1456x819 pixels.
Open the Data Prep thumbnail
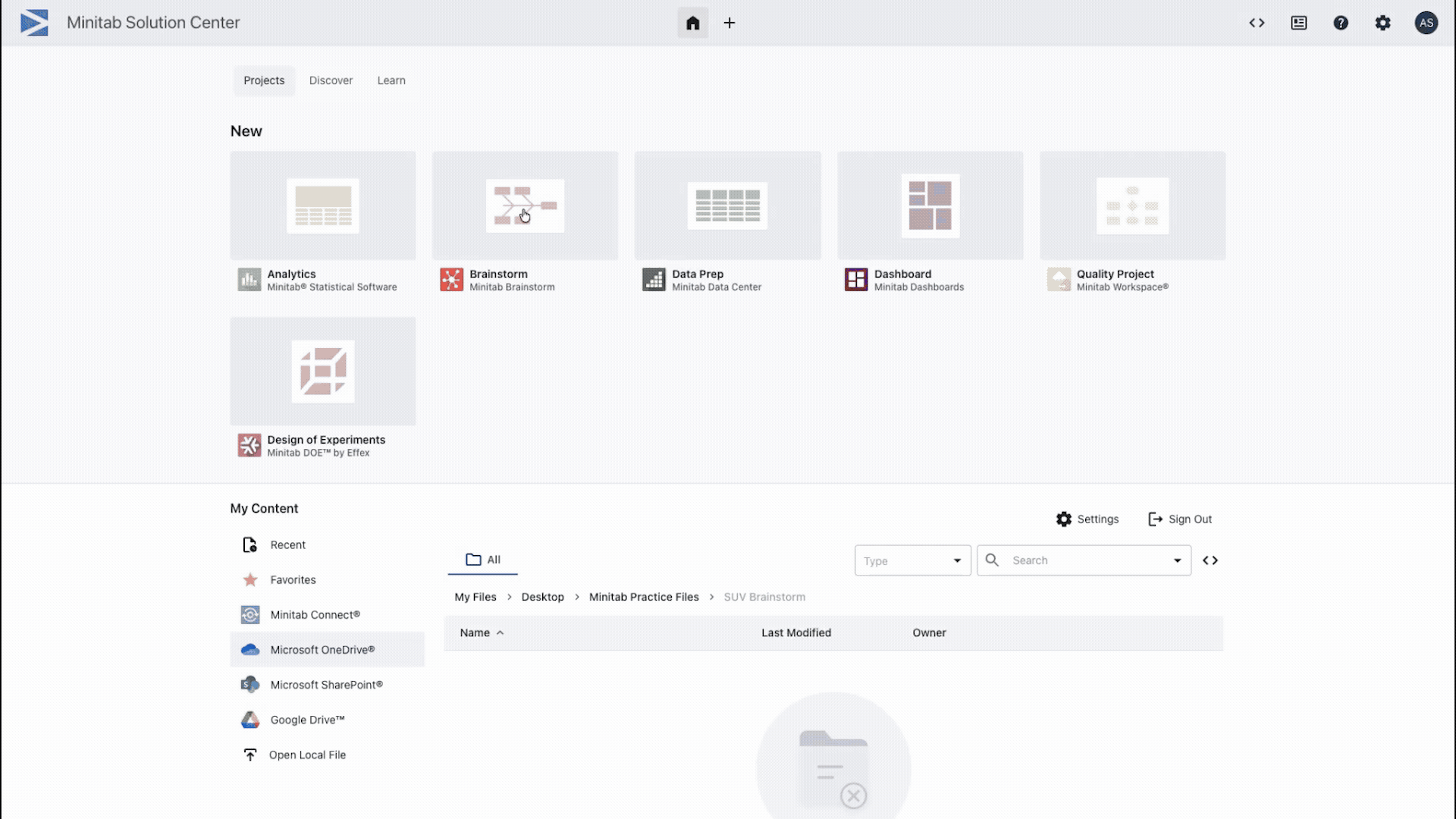[x=728, y=206]
